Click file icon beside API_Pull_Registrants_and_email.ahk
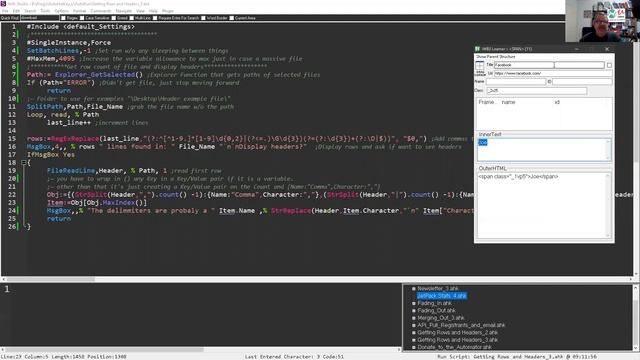The height and width of the screenshot is (360, 640). point(413,325)
